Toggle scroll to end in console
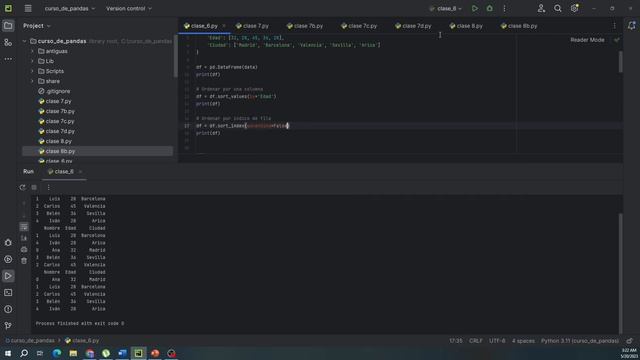 [x=24, y=238]
